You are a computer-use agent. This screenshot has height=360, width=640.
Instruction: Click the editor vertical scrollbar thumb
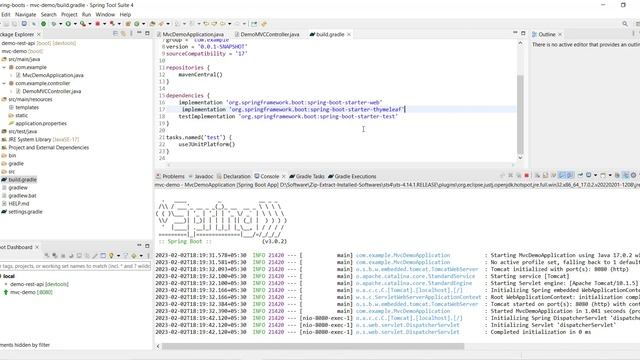520,114
